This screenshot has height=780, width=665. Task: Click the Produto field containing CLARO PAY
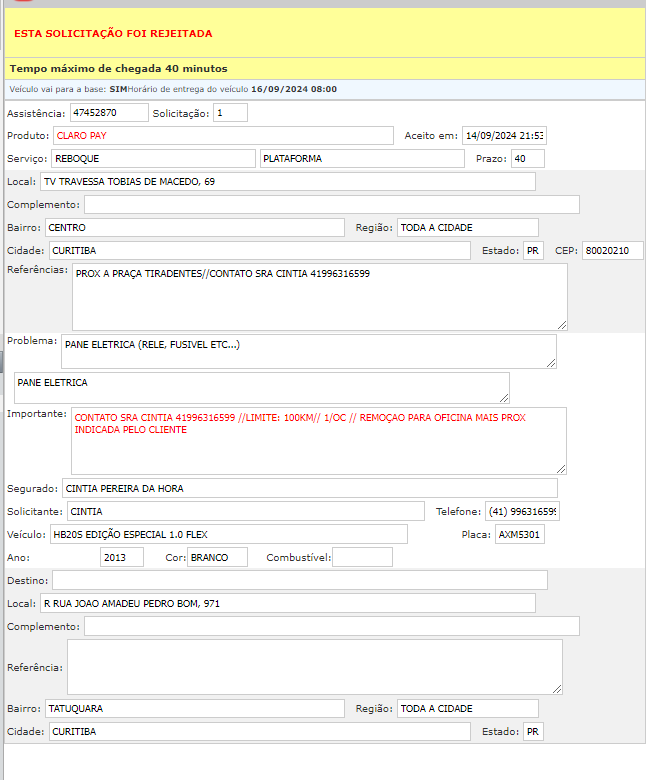(223, 136)
